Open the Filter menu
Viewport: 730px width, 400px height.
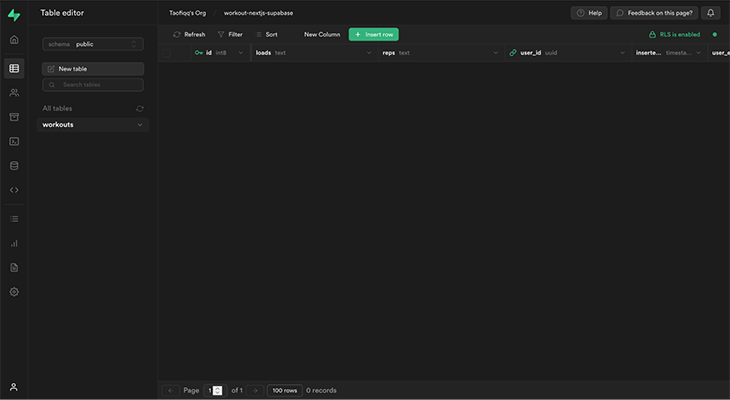pos(229,34)
